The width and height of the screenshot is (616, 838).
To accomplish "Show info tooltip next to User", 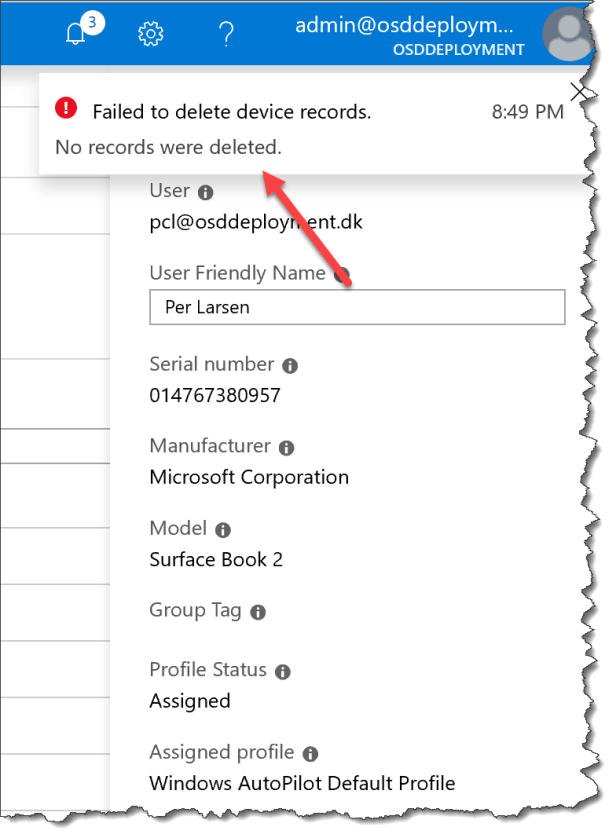I will tap(205, 192).
